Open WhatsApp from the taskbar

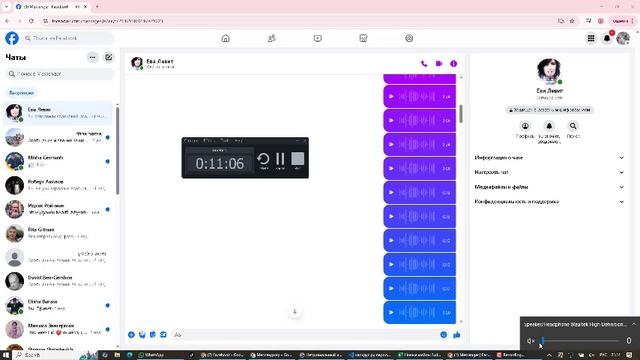(x=151, y=355)
